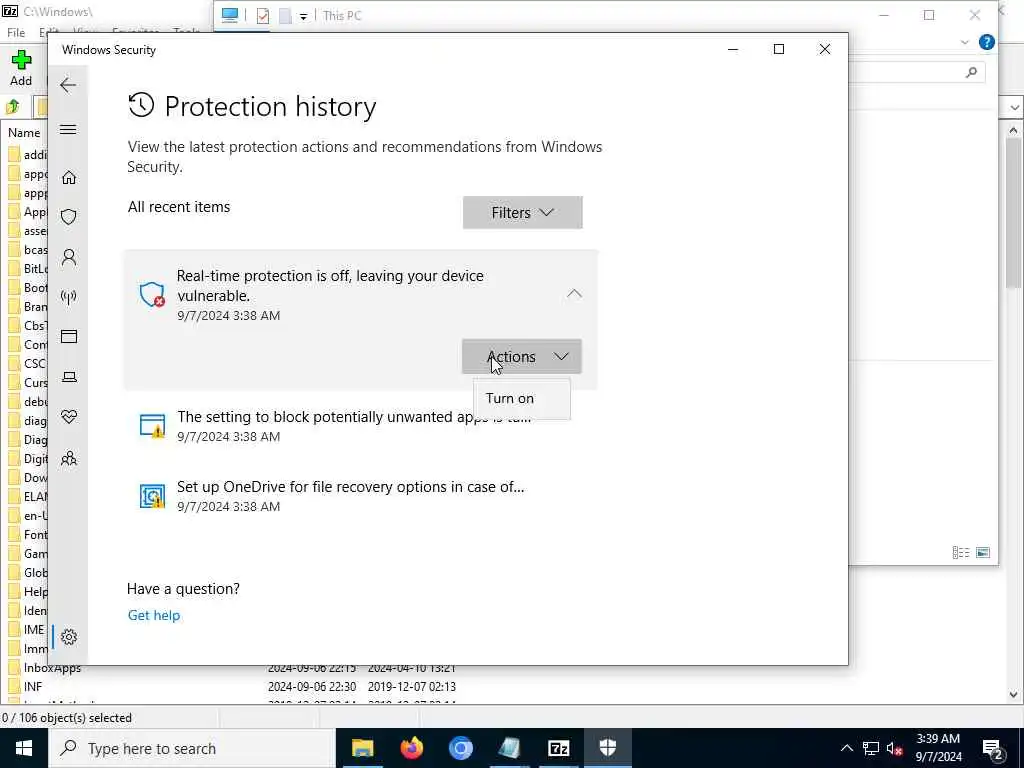Launch the Chromium browser from taskbar
Image resolution: width=1024 pixels, height=768 pixels.
[x=460, y=748]
